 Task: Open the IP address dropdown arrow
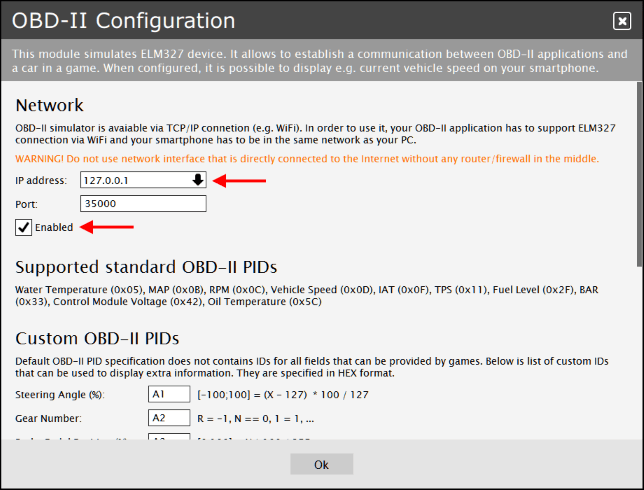tap(198, 180)
